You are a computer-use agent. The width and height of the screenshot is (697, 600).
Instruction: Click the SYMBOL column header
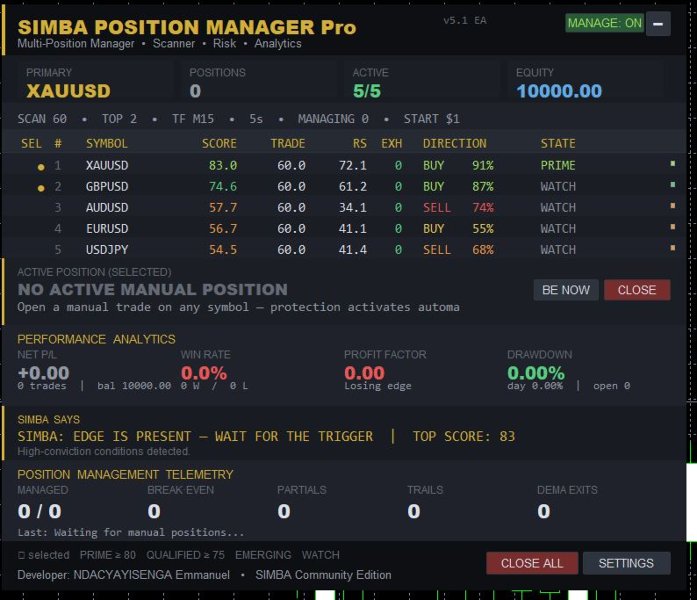pos(107,144)
